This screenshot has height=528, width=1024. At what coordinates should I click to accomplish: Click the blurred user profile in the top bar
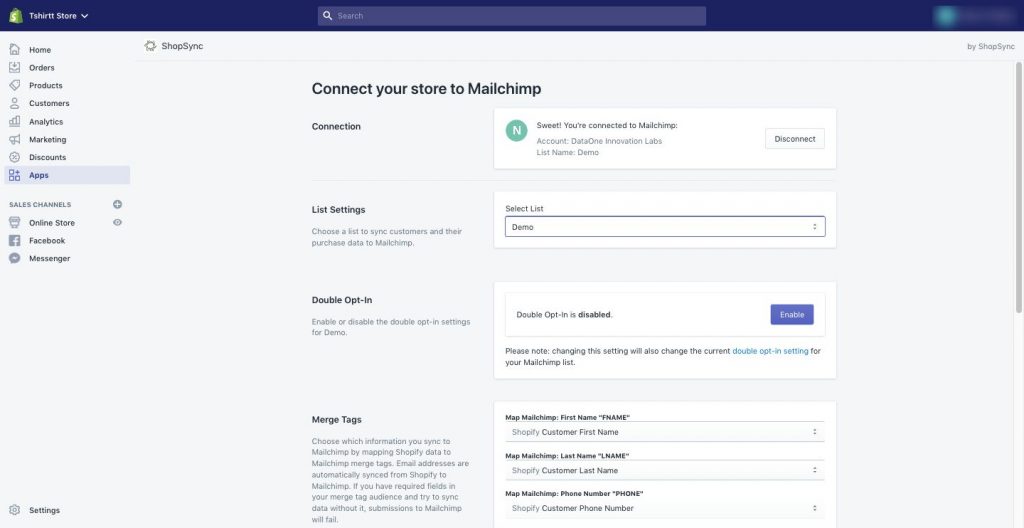click(974, 16)
